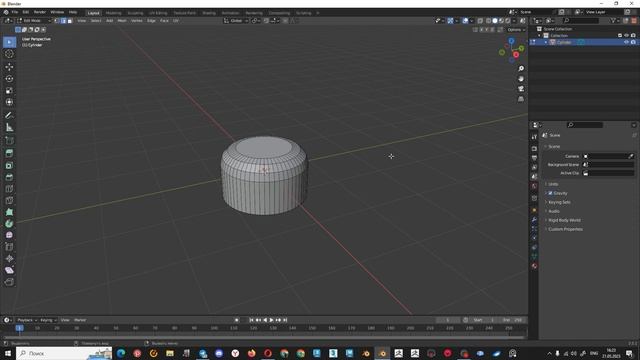The width and height of the screenshot is (640, 360).
Task: Select the Rip Region tool
Action: 9,282
